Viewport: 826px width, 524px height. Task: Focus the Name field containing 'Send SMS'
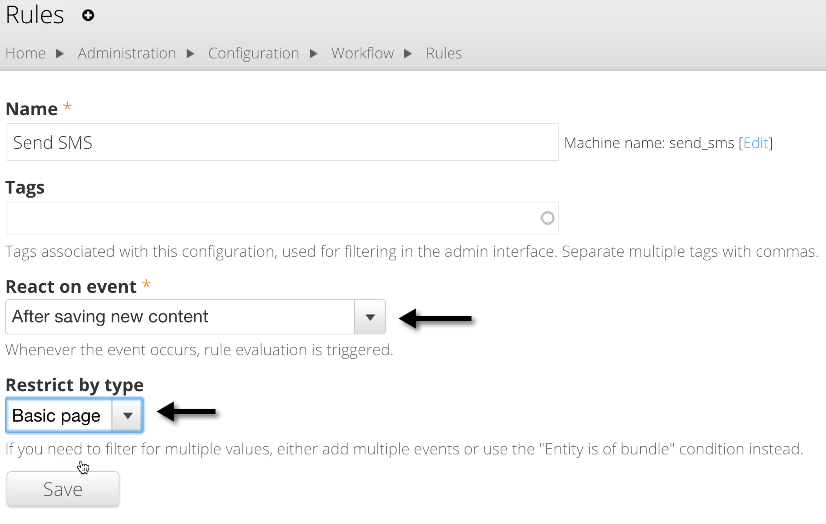pos(280,142)
